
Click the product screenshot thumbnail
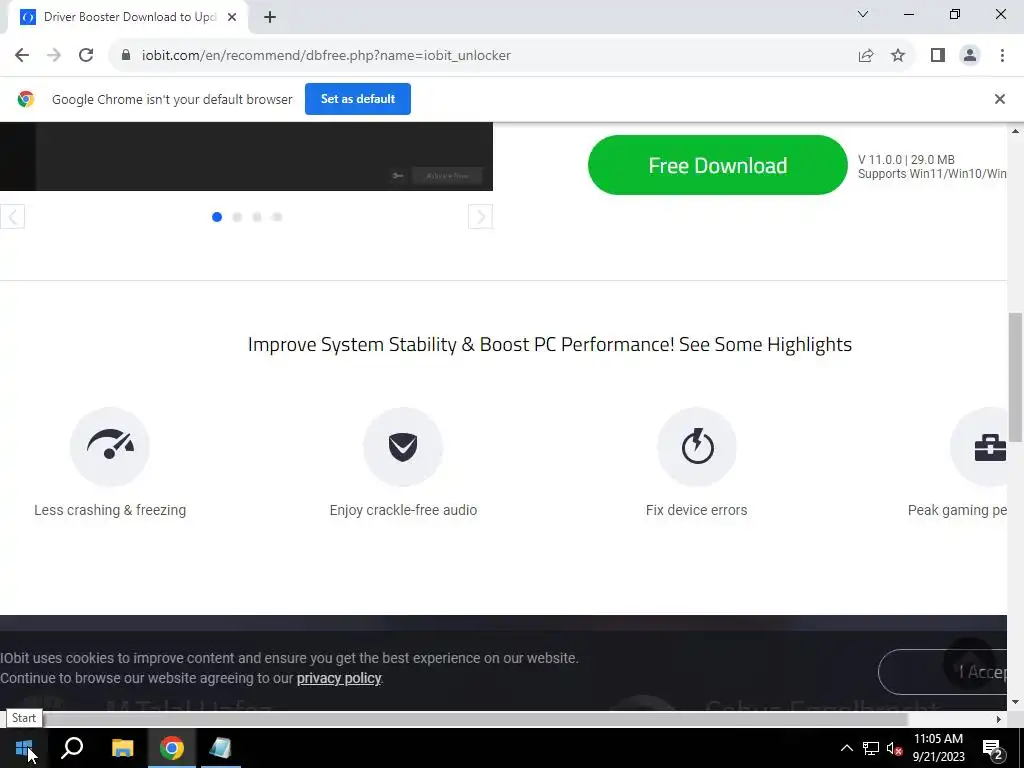(246, 157)
